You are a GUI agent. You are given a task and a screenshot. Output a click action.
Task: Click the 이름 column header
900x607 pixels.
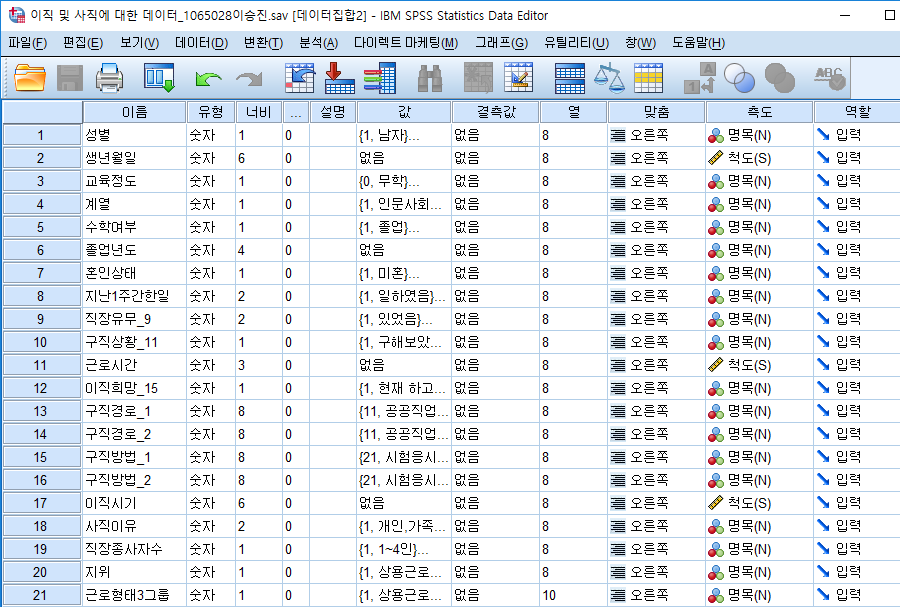tap(134, 111)
